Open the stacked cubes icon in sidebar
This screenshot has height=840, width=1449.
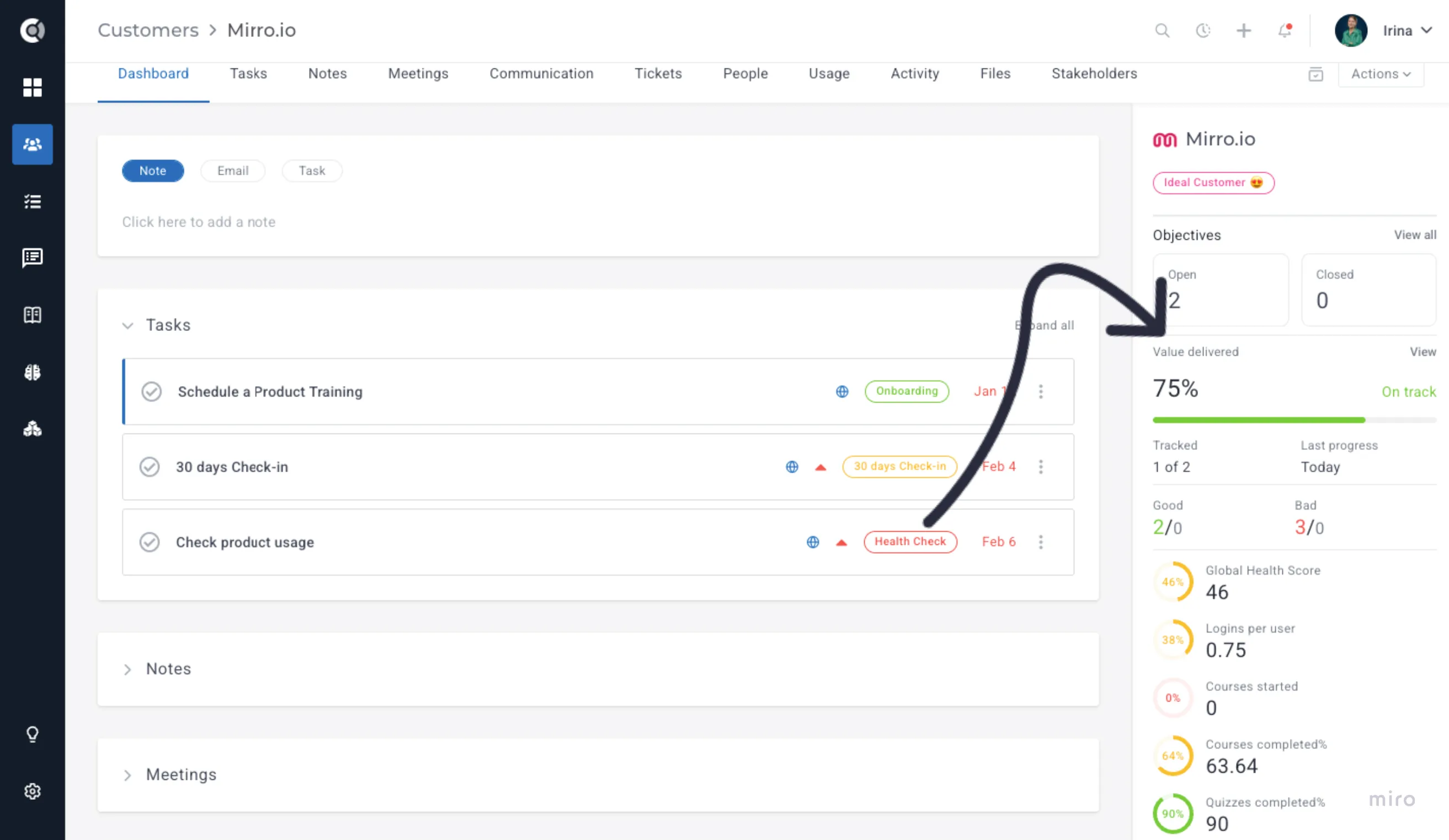tap(32, 429)
